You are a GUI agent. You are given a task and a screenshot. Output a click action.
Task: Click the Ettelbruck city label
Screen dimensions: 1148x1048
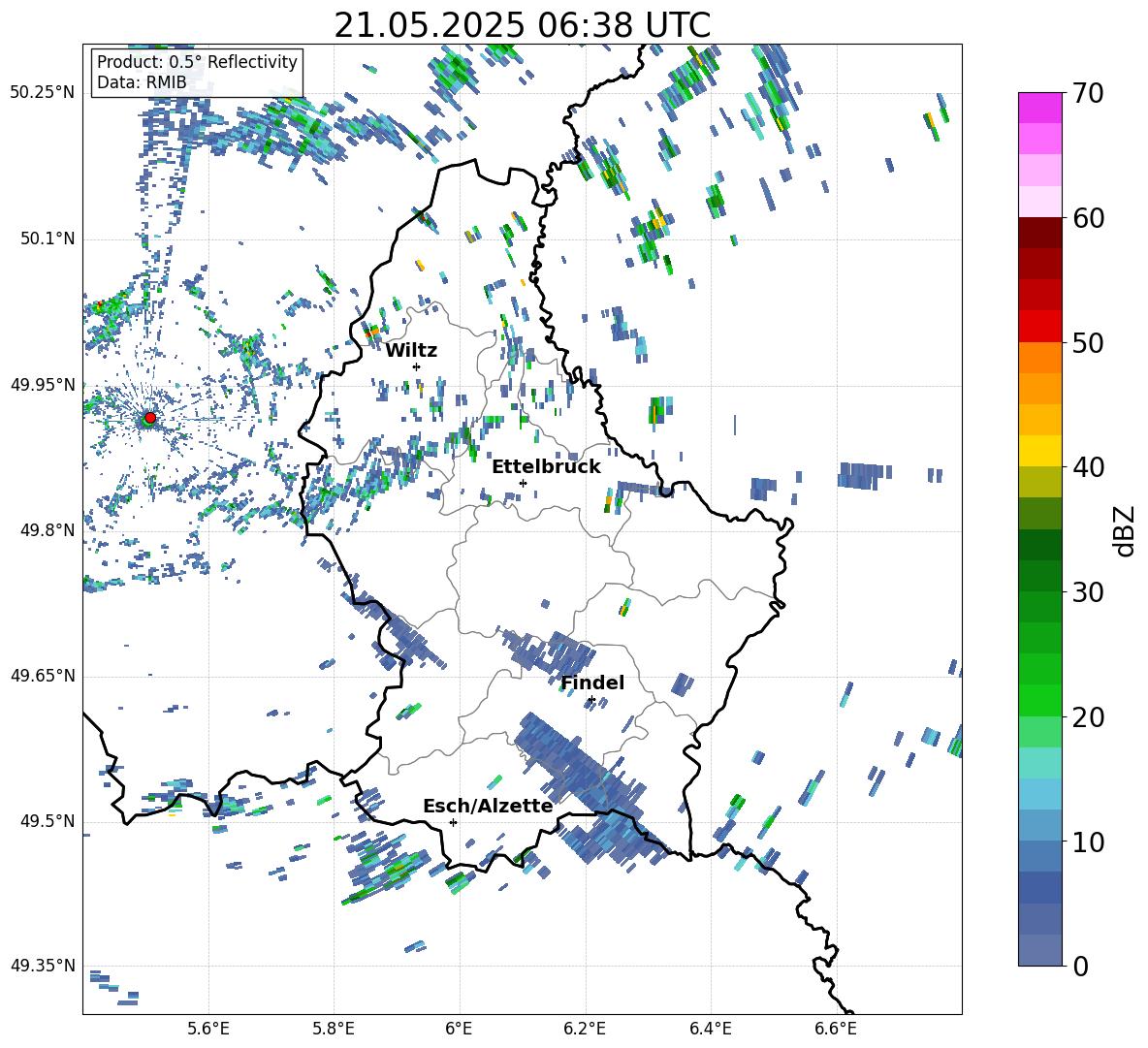546,467
